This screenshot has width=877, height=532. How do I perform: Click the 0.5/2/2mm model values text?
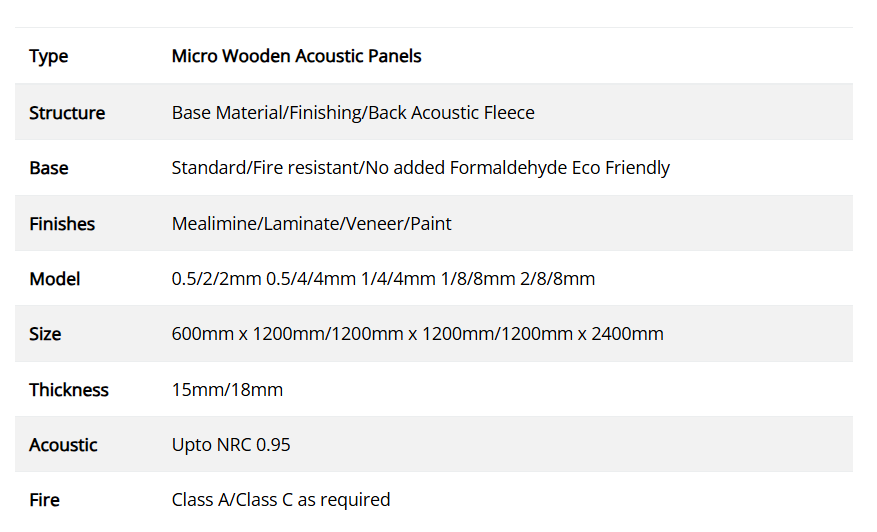383,279
